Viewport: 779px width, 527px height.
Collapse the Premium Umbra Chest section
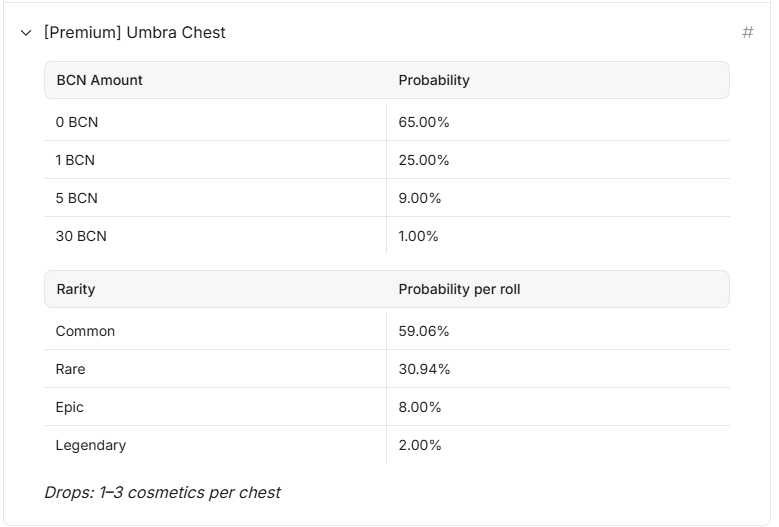(26, 33)
